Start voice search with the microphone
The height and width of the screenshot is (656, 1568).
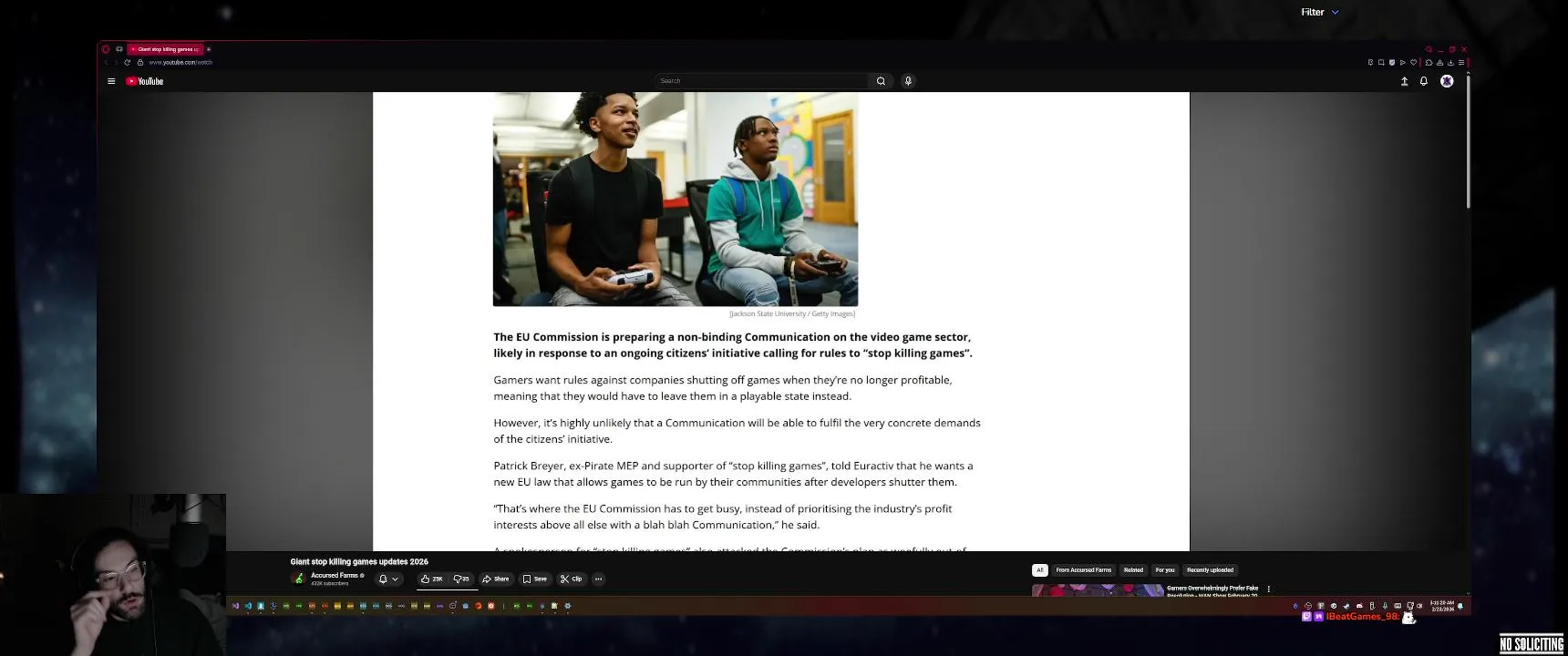pyautogui.click(x=908, y=81)
